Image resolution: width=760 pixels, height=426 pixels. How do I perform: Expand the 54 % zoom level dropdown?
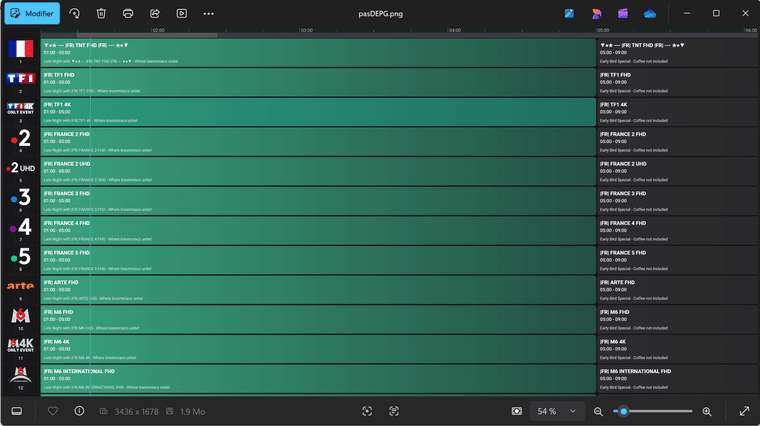558,411
